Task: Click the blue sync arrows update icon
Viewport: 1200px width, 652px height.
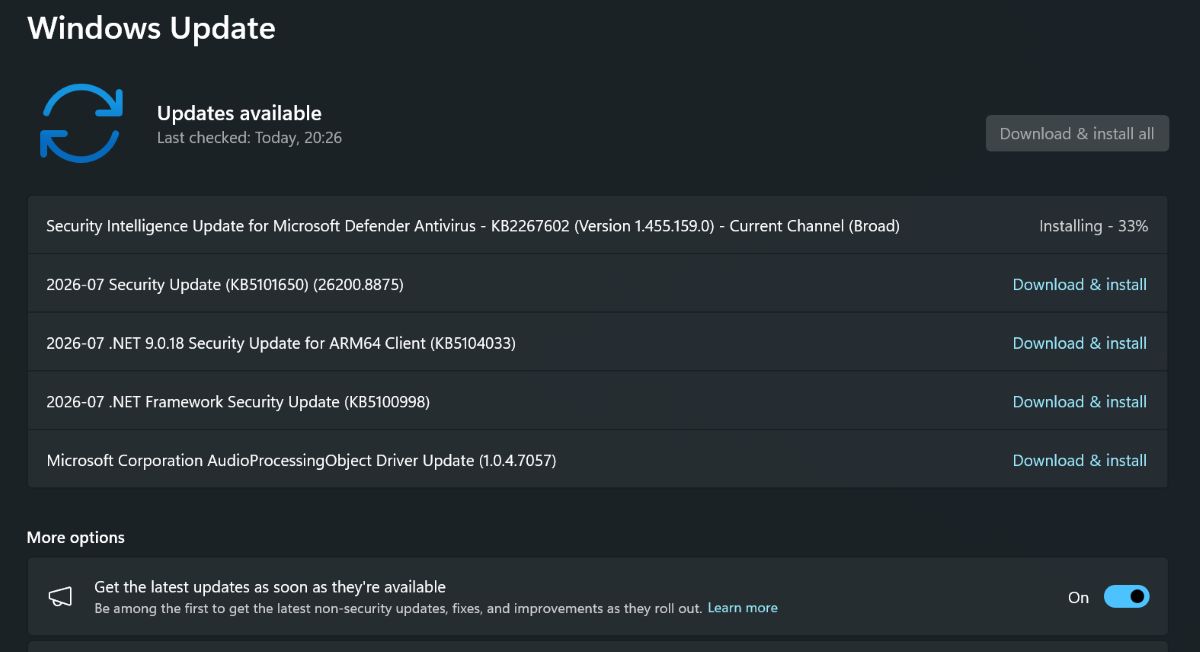Action: 80,124
